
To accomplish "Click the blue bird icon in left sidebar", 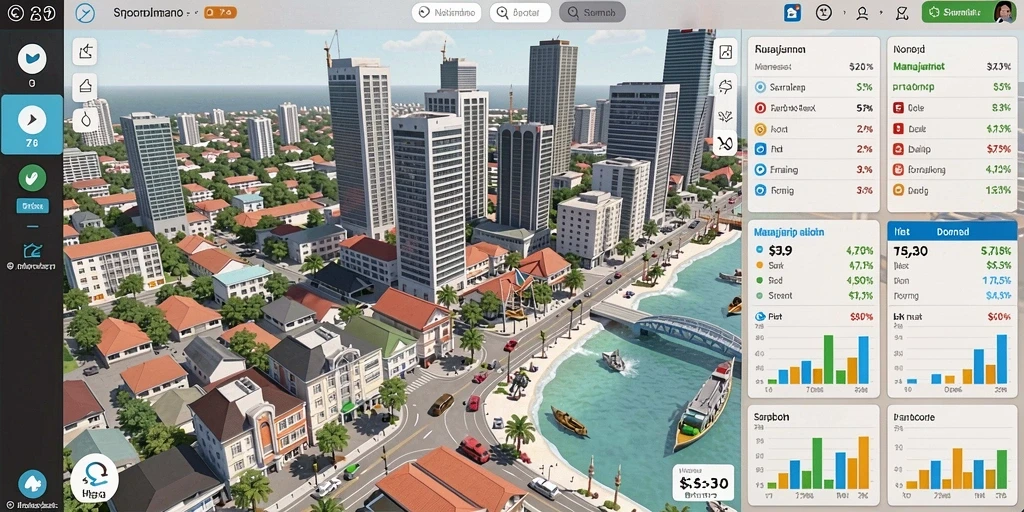I will pyautogui.click(x=31, y=58).
